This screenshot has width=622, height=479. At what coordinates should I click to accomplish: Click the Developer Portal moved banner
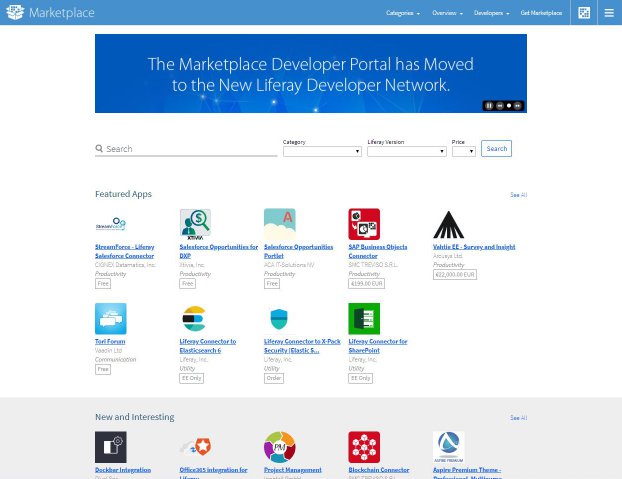click(311, 73)
